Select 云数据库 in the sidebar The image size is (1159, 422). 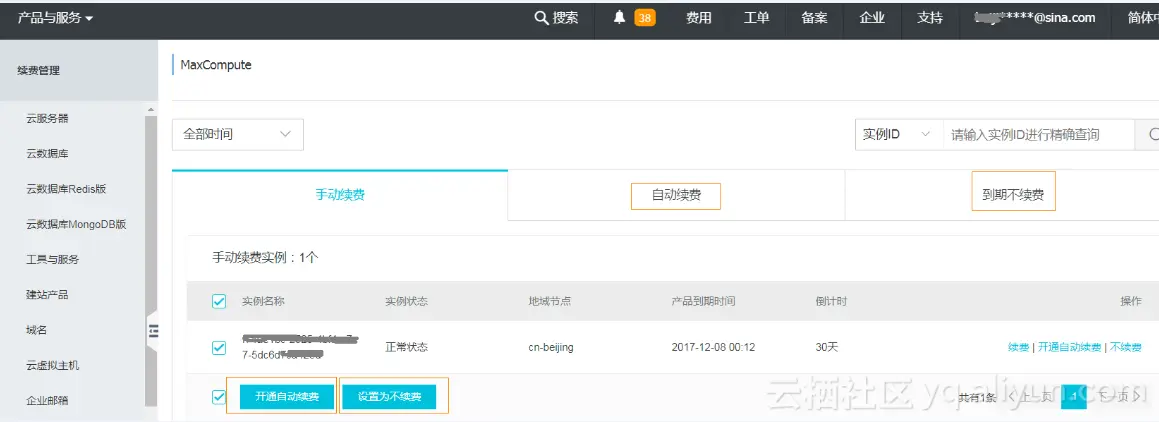tap(47, 154)
